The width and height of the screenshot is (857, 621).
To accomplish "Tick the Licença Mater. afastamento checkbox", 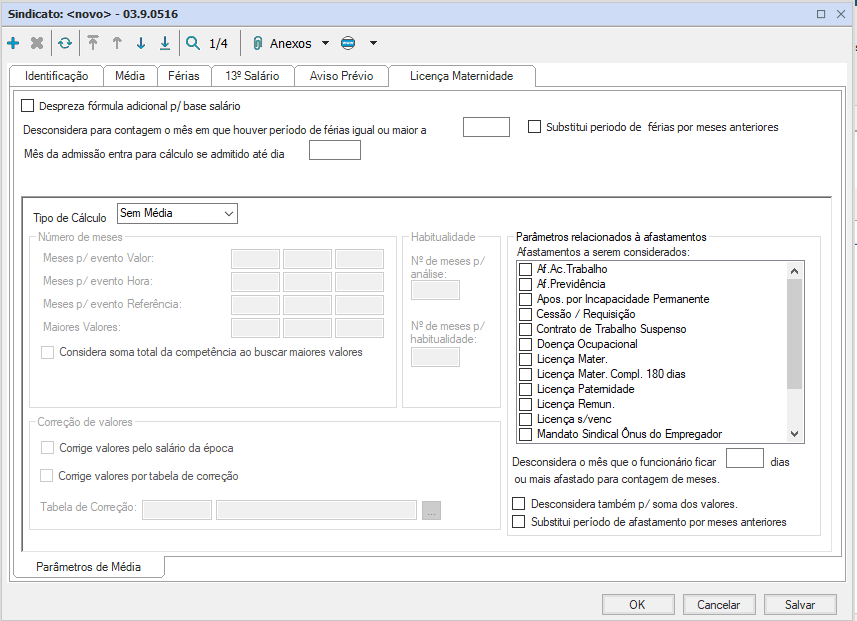I will point(525,359).
